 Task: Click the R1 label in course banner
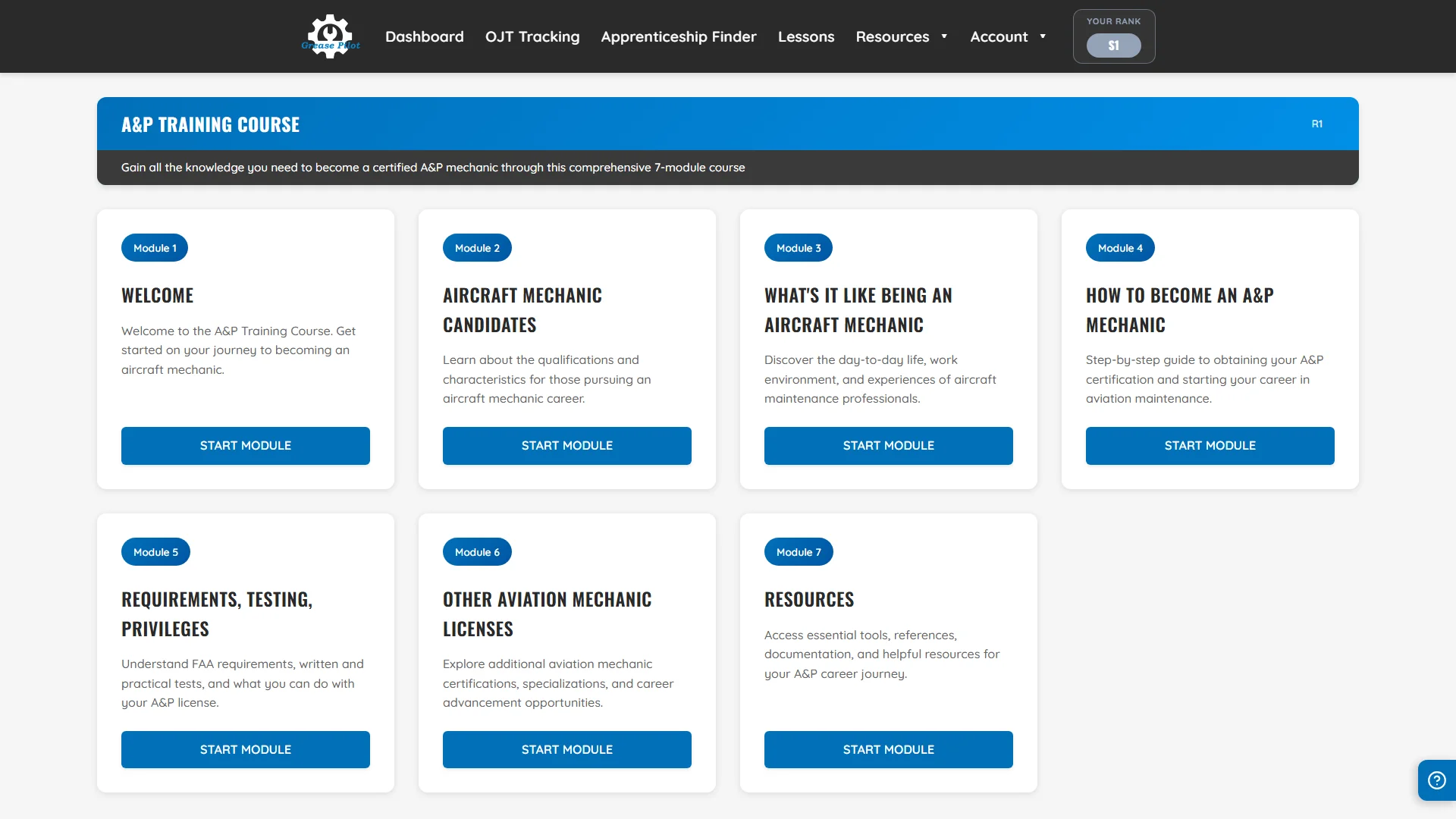pyautogui.click(x=1317, y=124)
